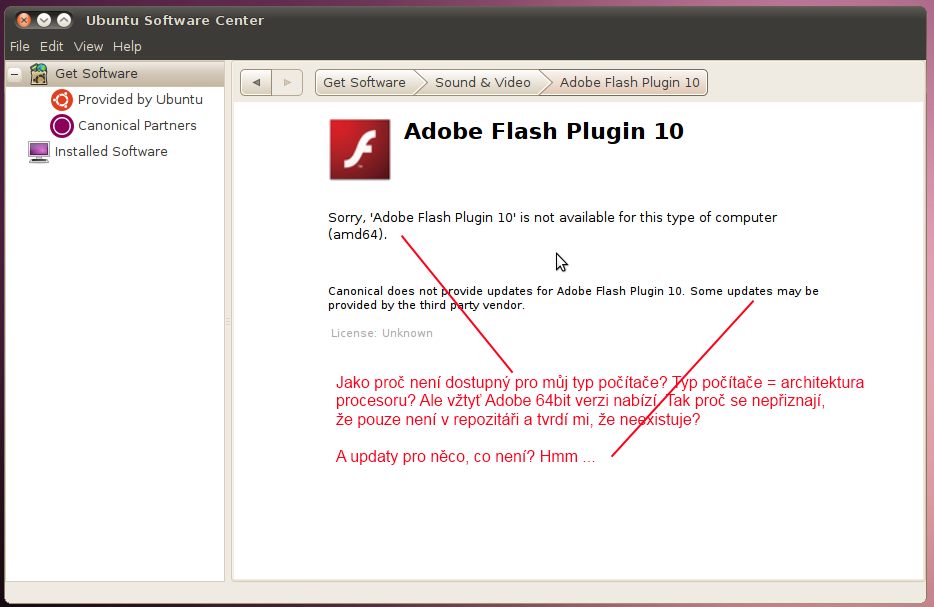This screenshot has width=934, height=607.
Task: Open the Help menu
Action: (x=127, y=46)
